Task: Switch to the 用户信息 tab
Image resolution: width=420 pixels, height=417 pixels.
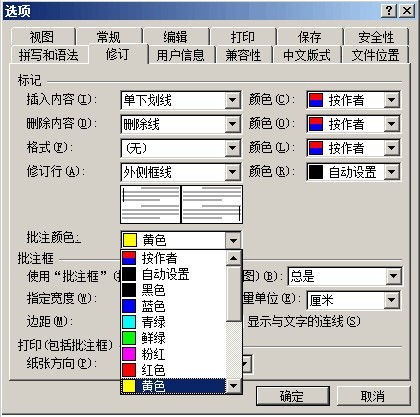Action: point(180,55)
